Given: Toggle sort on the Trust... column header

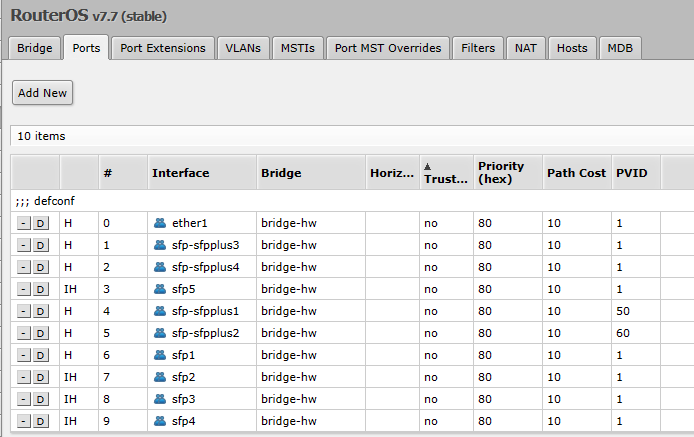Looking at the screenshot, I should click(x=446, y=173).
